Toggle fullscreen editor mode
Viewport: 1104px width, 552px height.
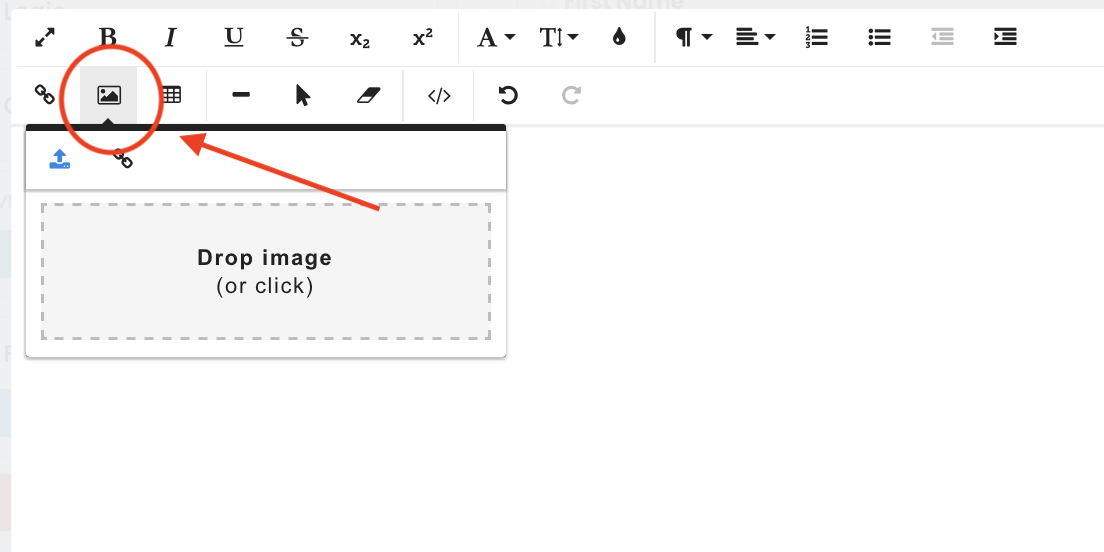(45, 38)
